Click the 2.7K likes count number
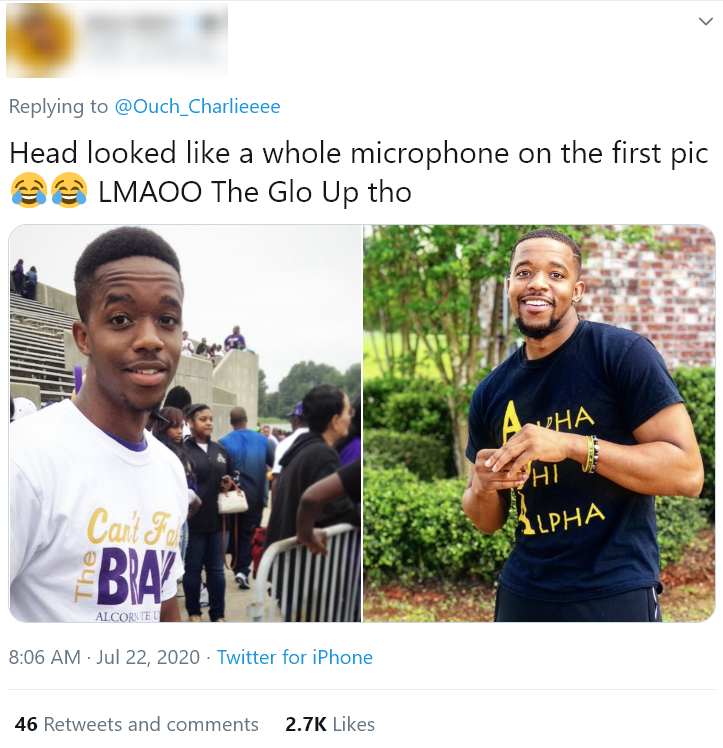Screen dimensions: 723x748 point(306,724)
